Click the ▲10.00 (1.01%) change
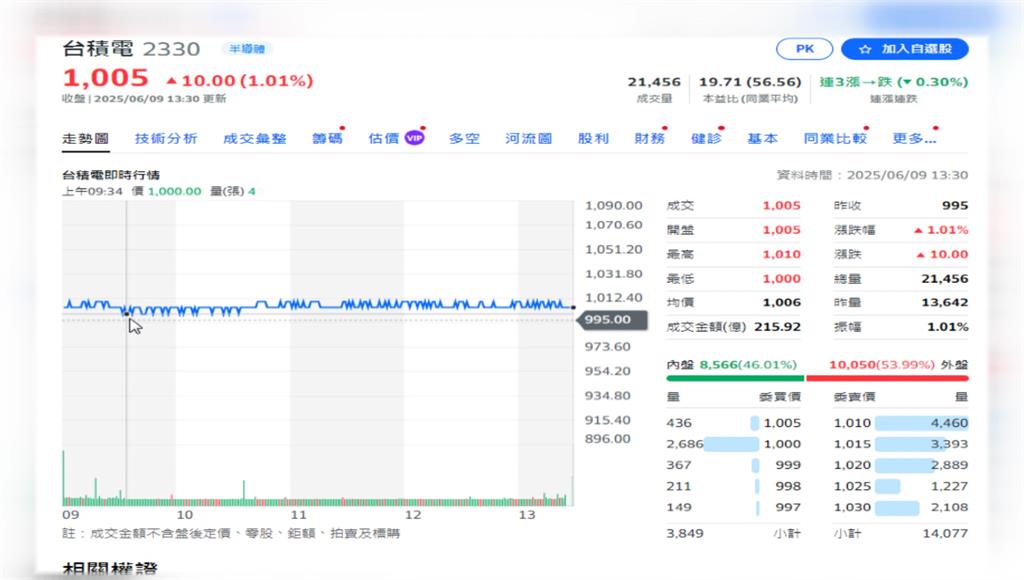This screenshot has width=1024, height=580. coord(240,80)
